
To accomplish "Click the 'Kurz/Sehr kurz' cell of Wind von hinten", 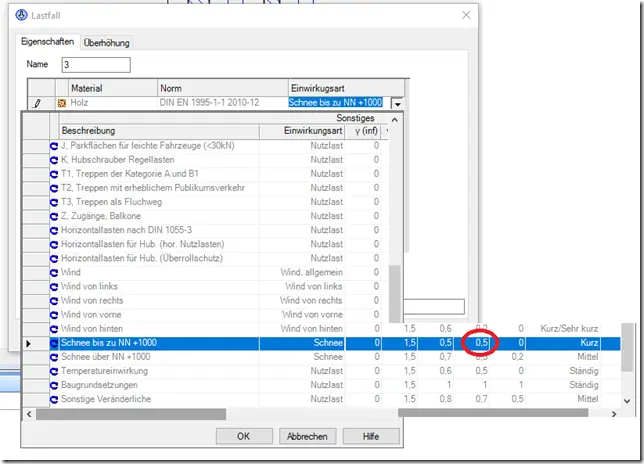I will (x=569, y=329).
